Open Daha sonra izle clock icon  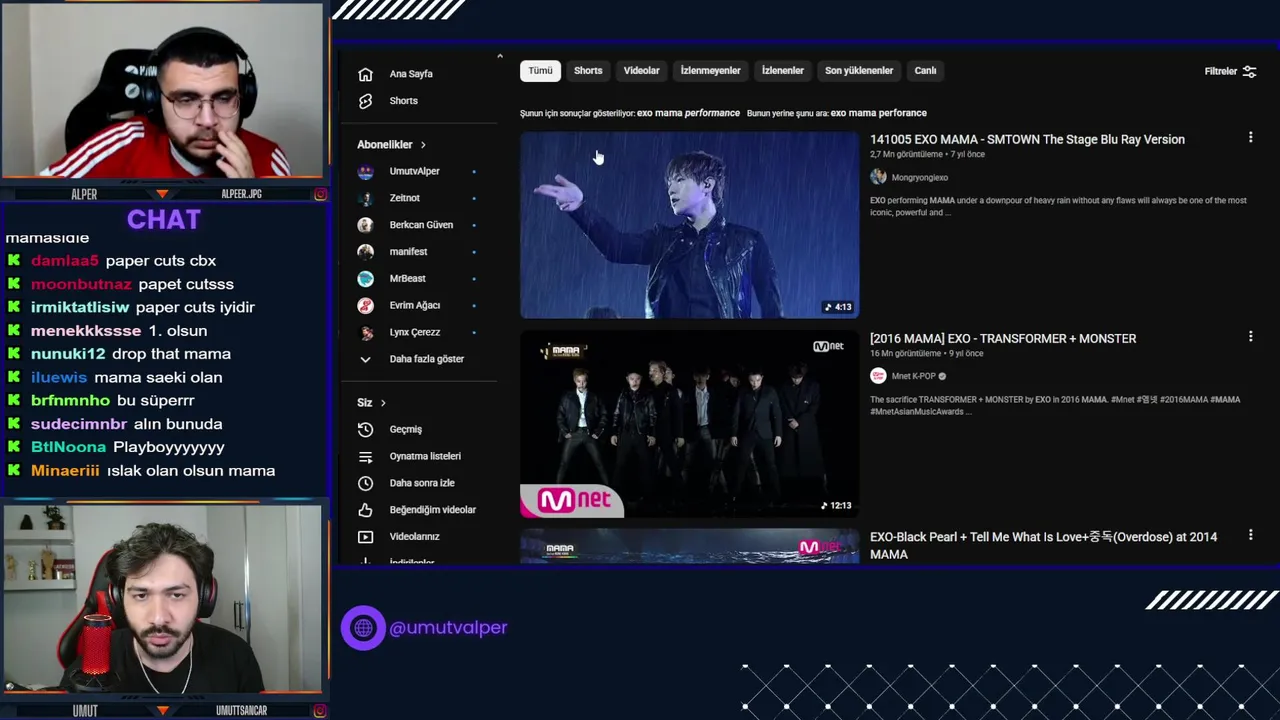pyautogui.click(x=365, y=483)
